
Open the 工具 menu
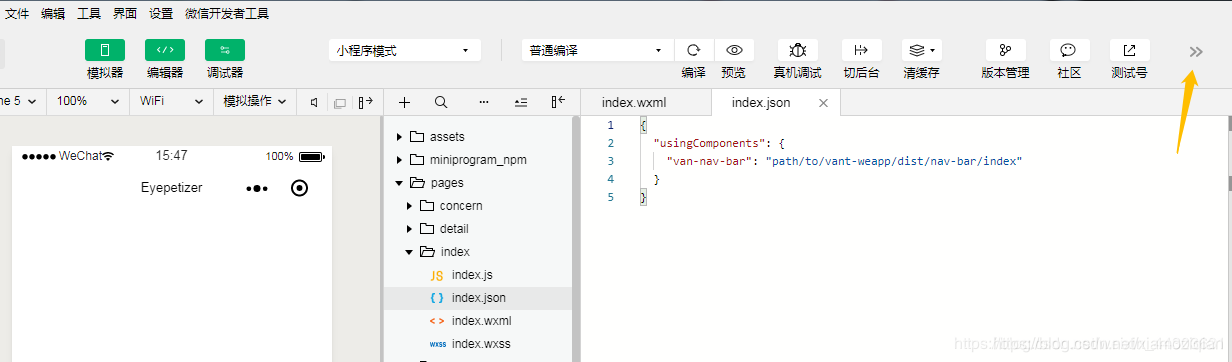point(89,14)
